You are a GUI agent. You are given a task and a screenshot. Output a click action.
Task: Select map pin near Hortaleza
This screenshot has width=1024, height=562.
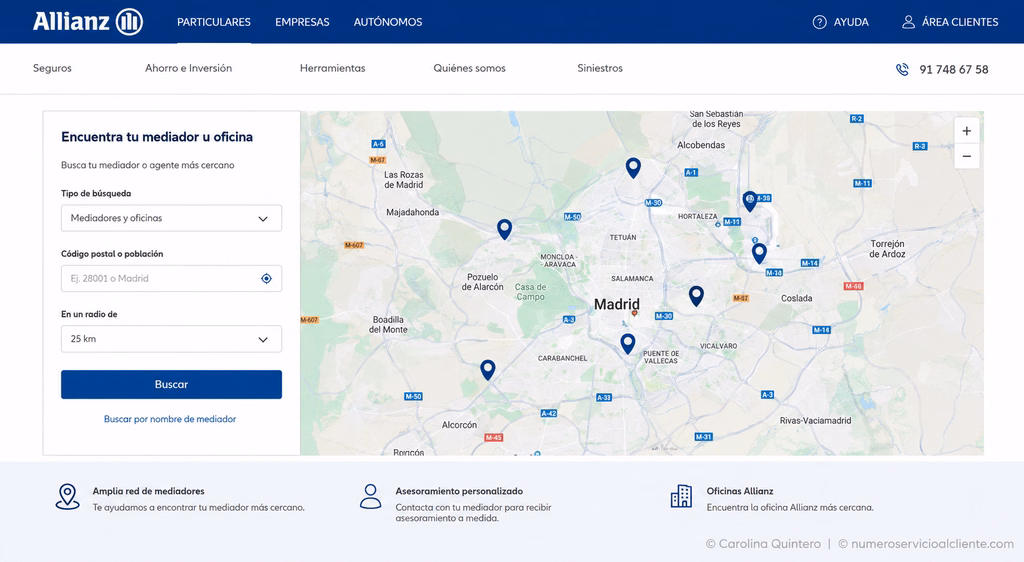point(750,201)
